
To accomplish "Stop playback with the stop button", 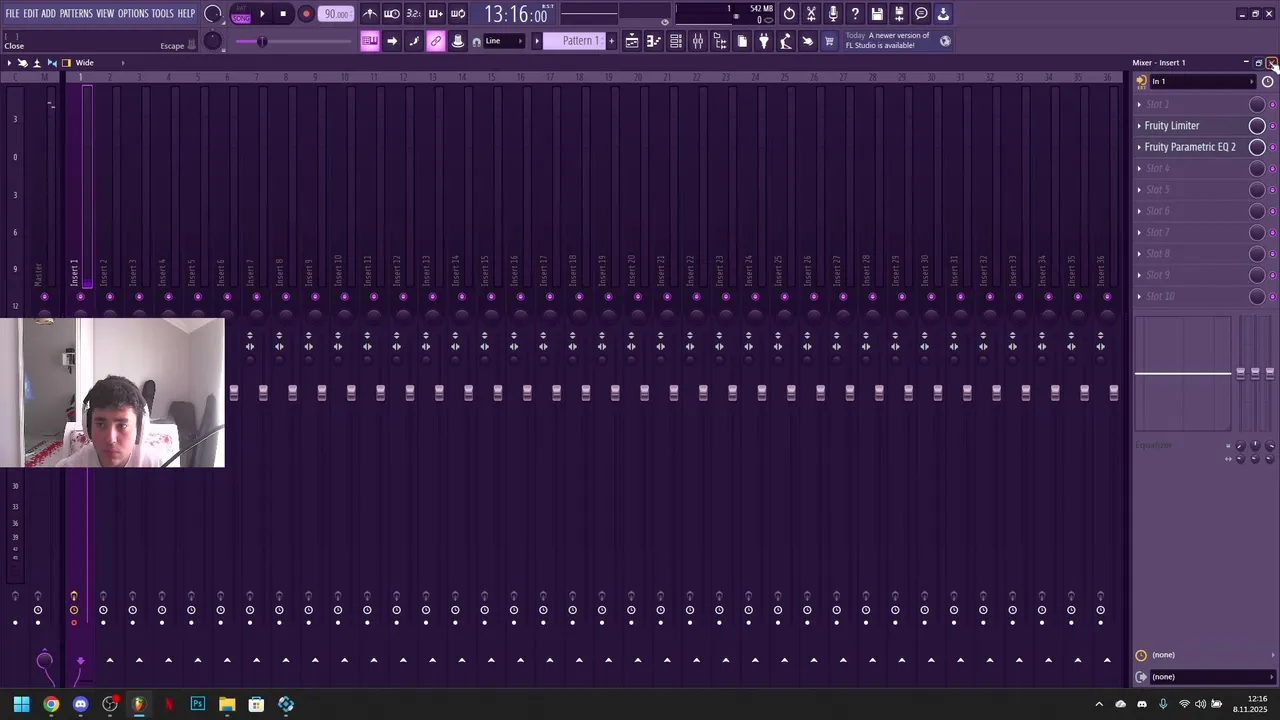I will point(284,14).
